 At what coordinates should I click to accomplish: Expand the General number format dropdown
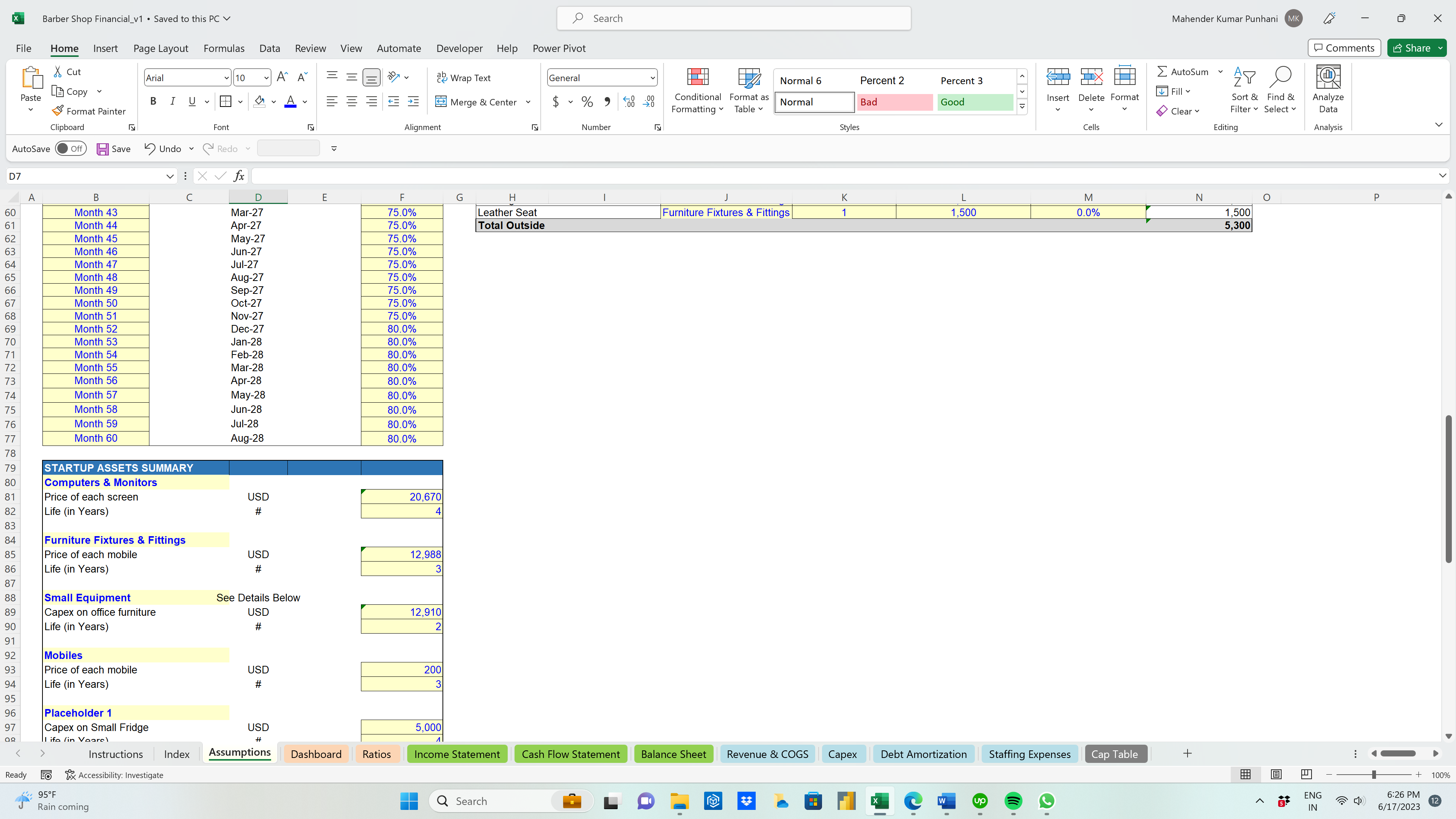[x=652, y=78]
